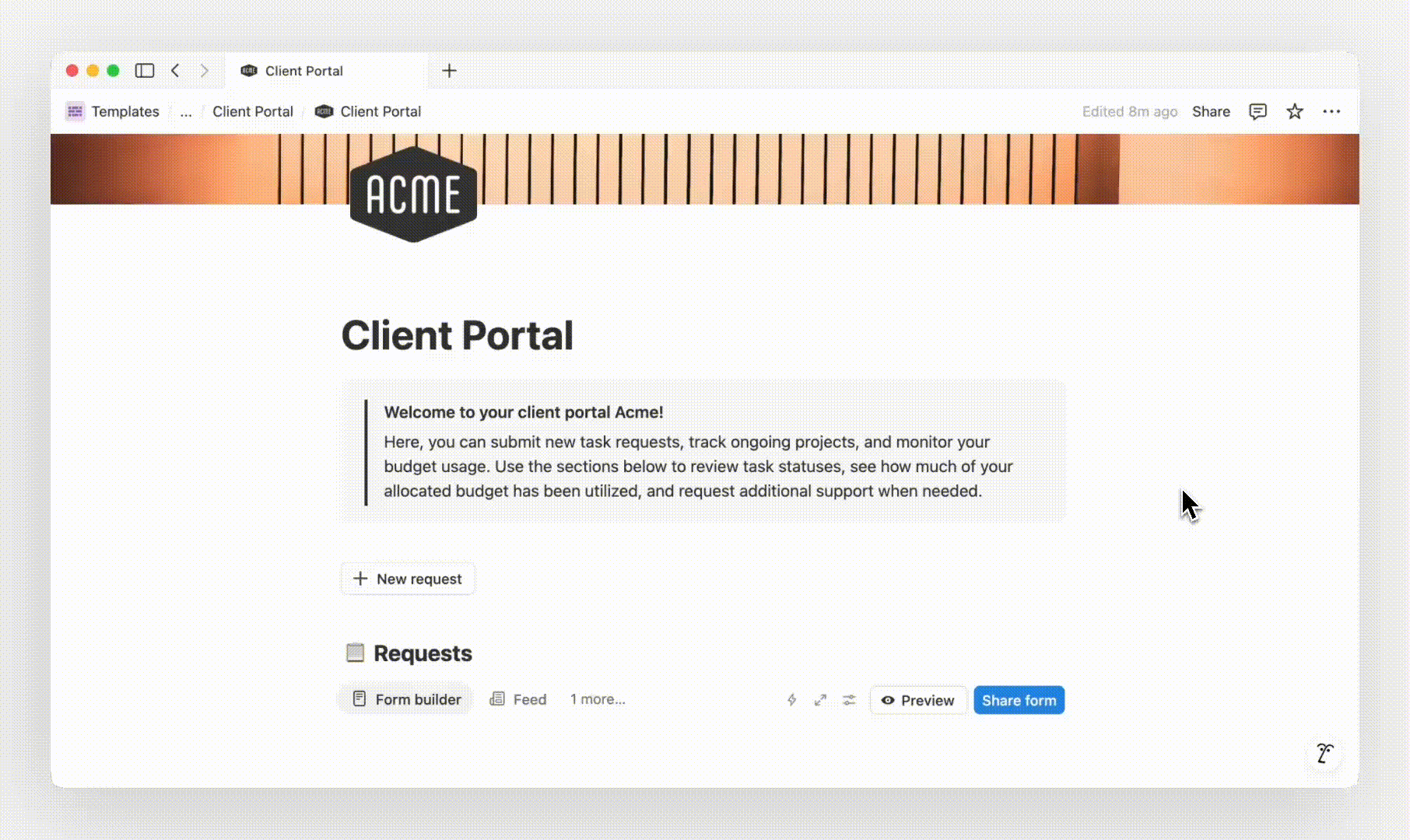Open the page options three-dot menu
This screenshot has height=840, width=1410.
coord(1331,111)
